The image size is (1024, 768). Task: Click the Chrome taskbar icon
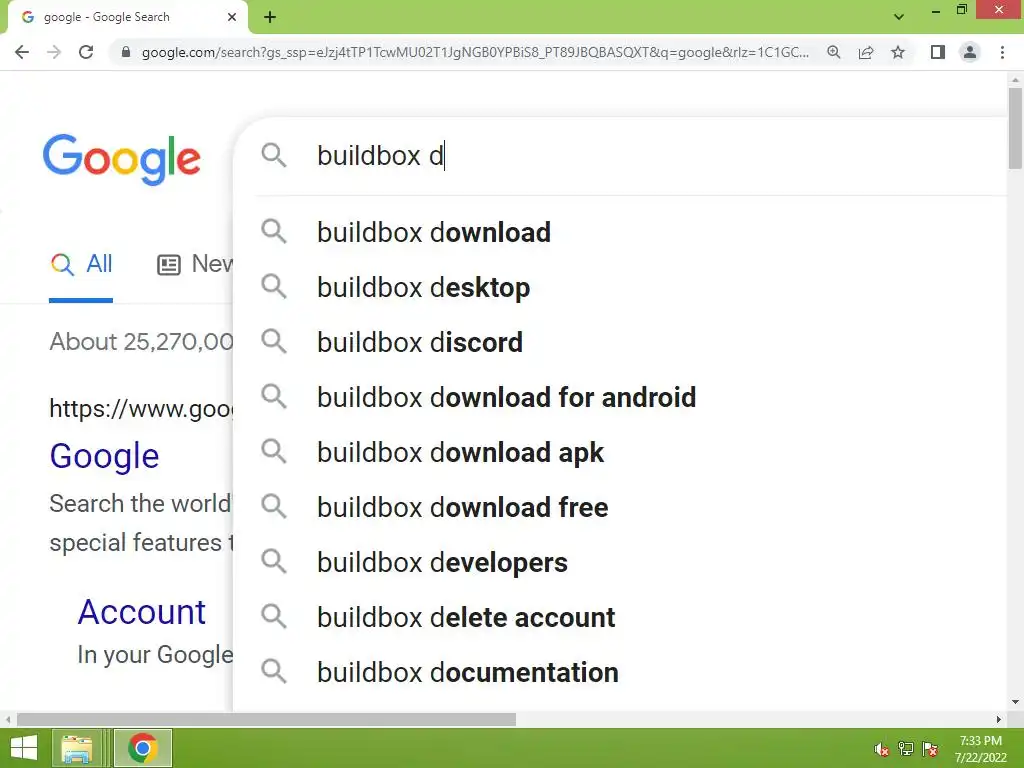tap(143, 748)
